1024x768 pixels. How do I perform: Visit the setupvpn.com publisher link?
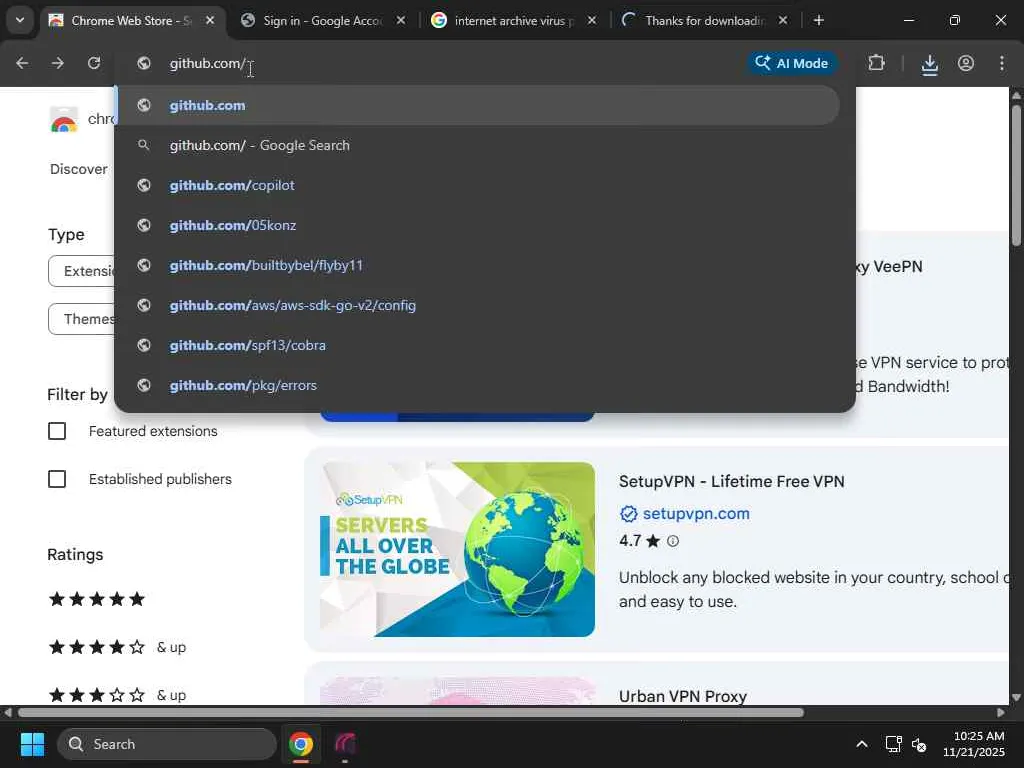tap(696, 514)
